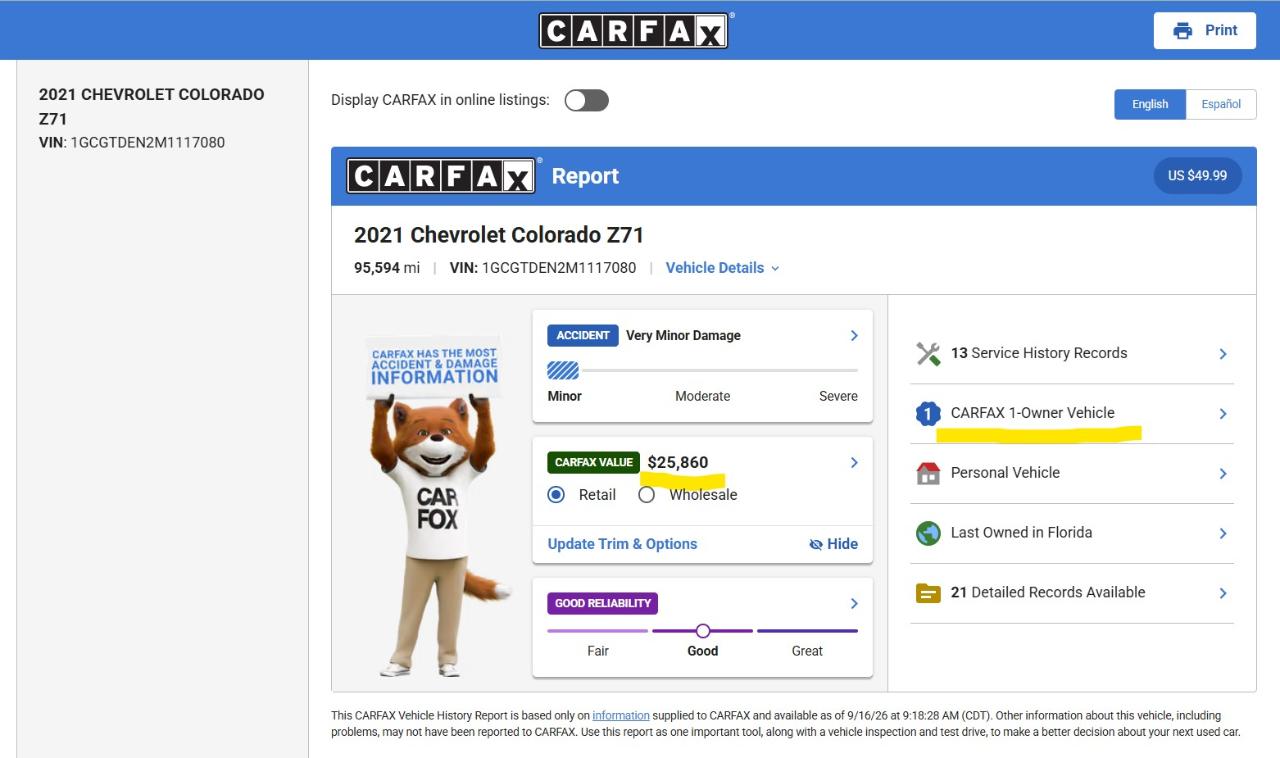Viewport: 1280px width, 758px height.
Task: Follow the information link in the disclaimer
Action: tap(621, 715)
